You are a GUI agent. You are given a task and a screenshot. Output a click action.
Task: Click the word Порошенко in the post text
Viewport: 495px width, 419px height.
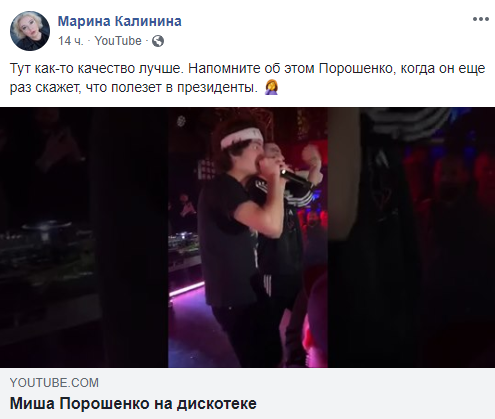[x=356, y=68]
